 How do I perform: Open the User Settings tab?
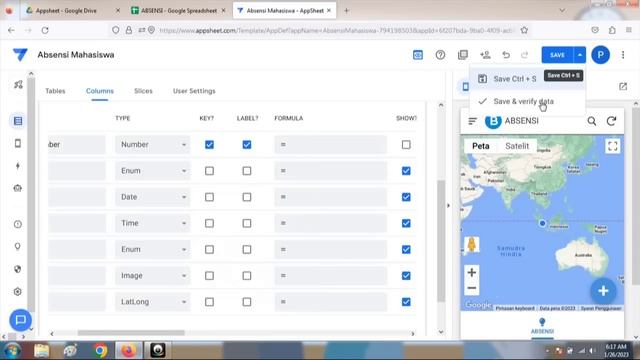tap(194, 91)
